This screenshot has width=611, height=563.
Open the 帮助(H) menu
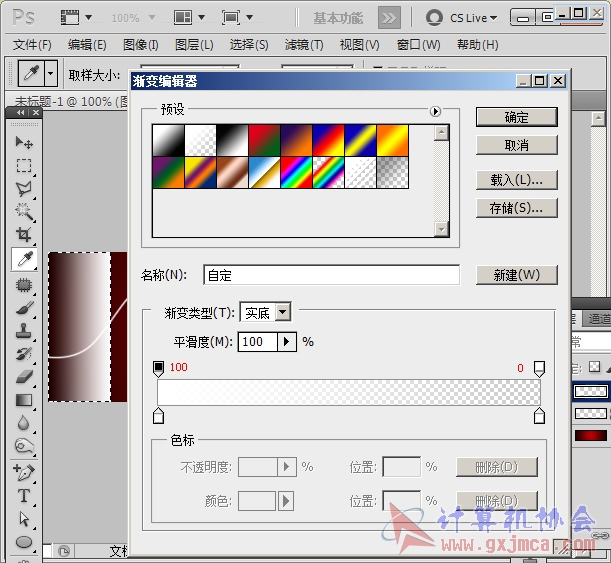tap(478, 45)
